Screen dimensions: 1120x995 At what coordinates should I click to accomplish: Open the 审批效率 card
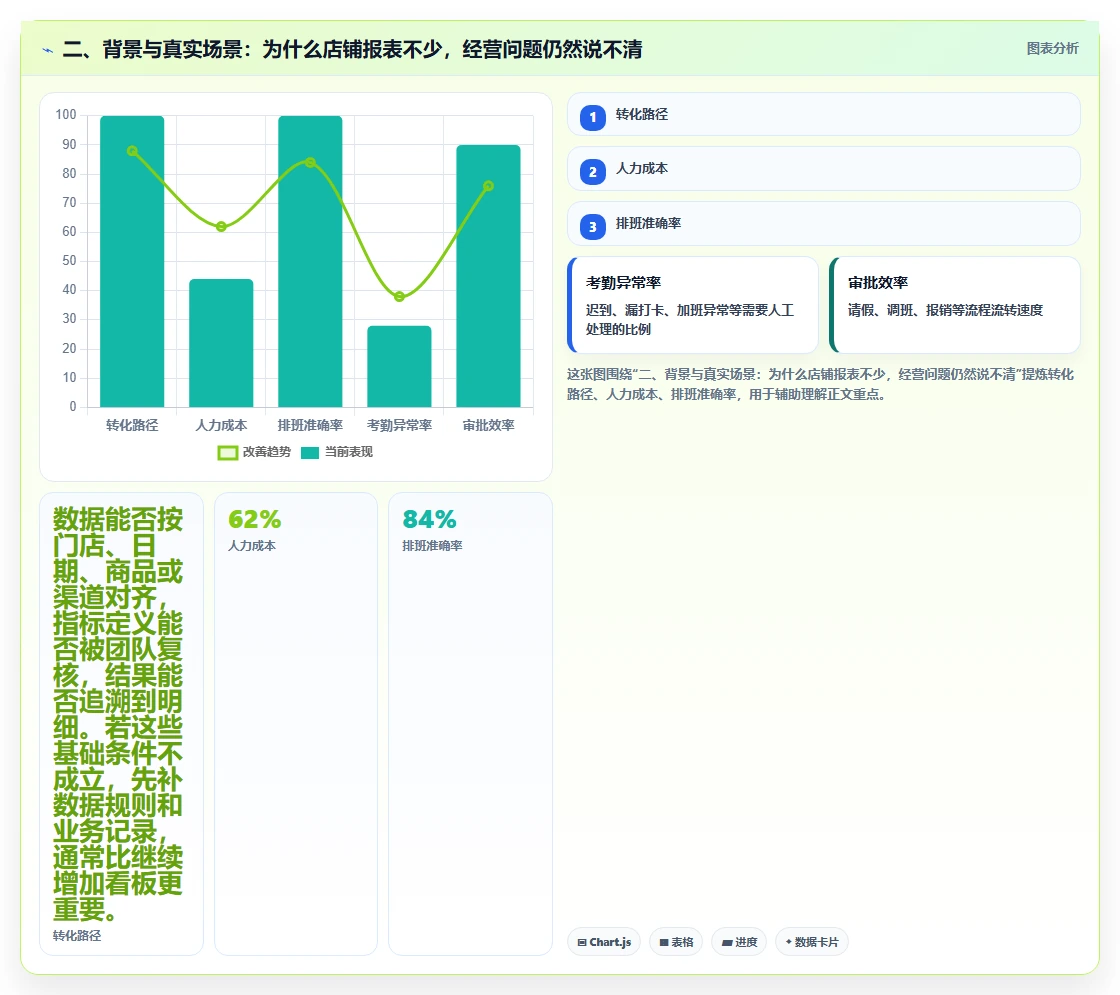click(955, 305)
